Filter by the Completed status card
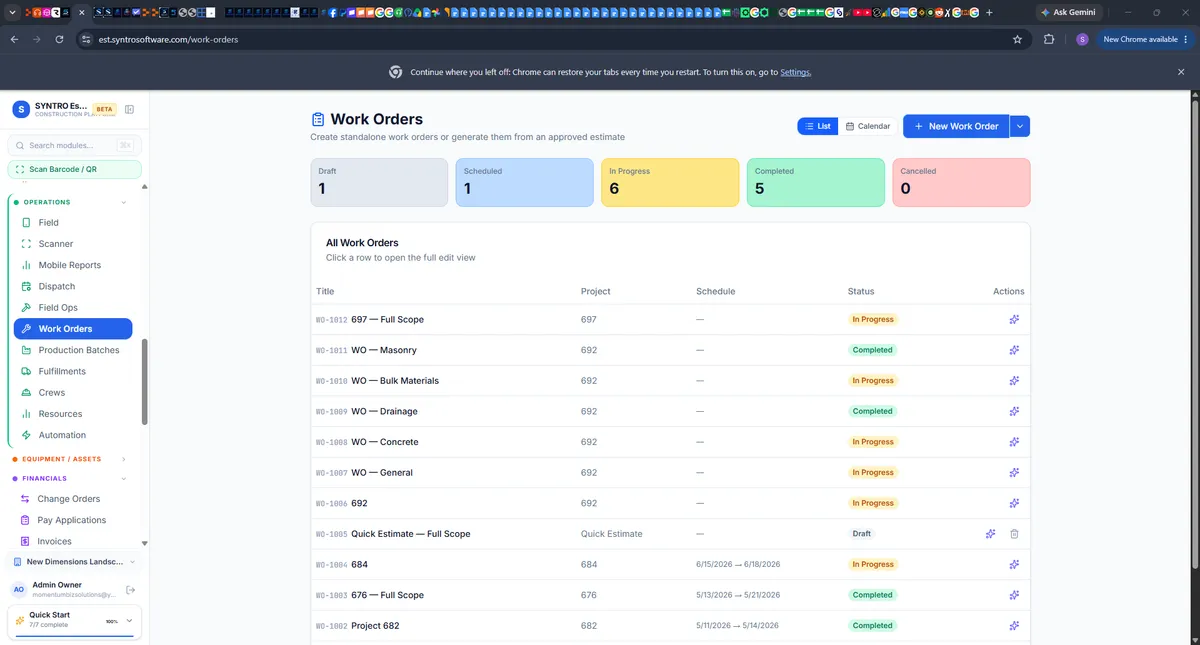Image resolution: width=1200 pixels, height=645 pixels. pos(815,182)
